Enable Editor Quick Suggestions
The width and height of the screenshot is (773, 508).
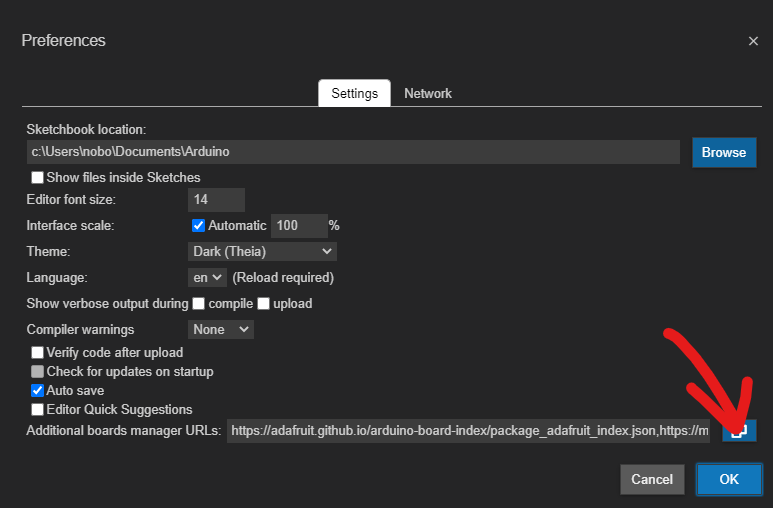(x=38, y=410)
